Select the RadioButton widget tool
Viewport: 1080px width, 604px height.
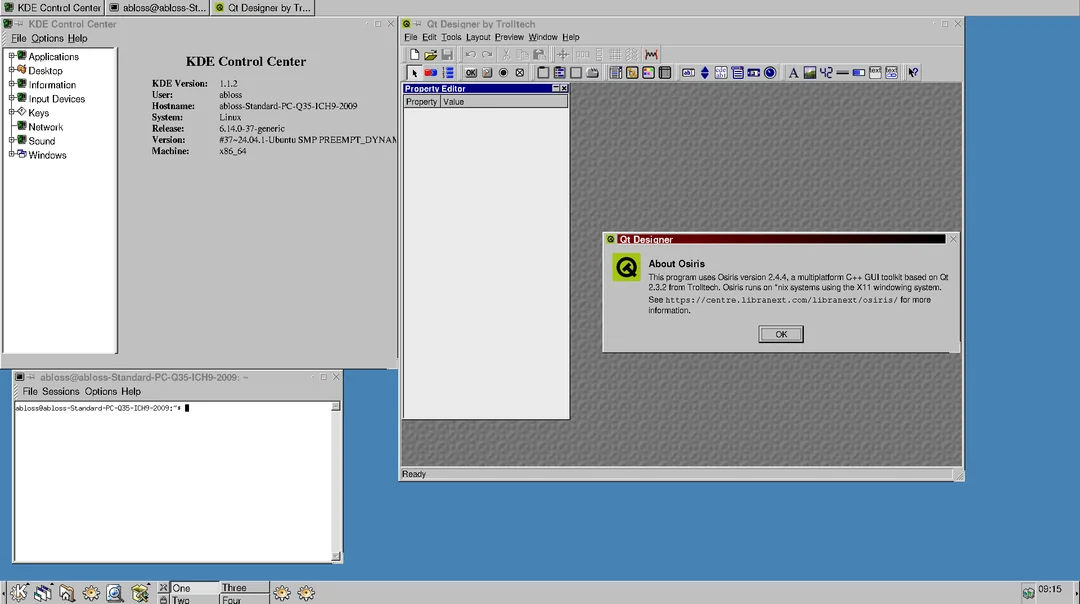(x=503, y=72)
